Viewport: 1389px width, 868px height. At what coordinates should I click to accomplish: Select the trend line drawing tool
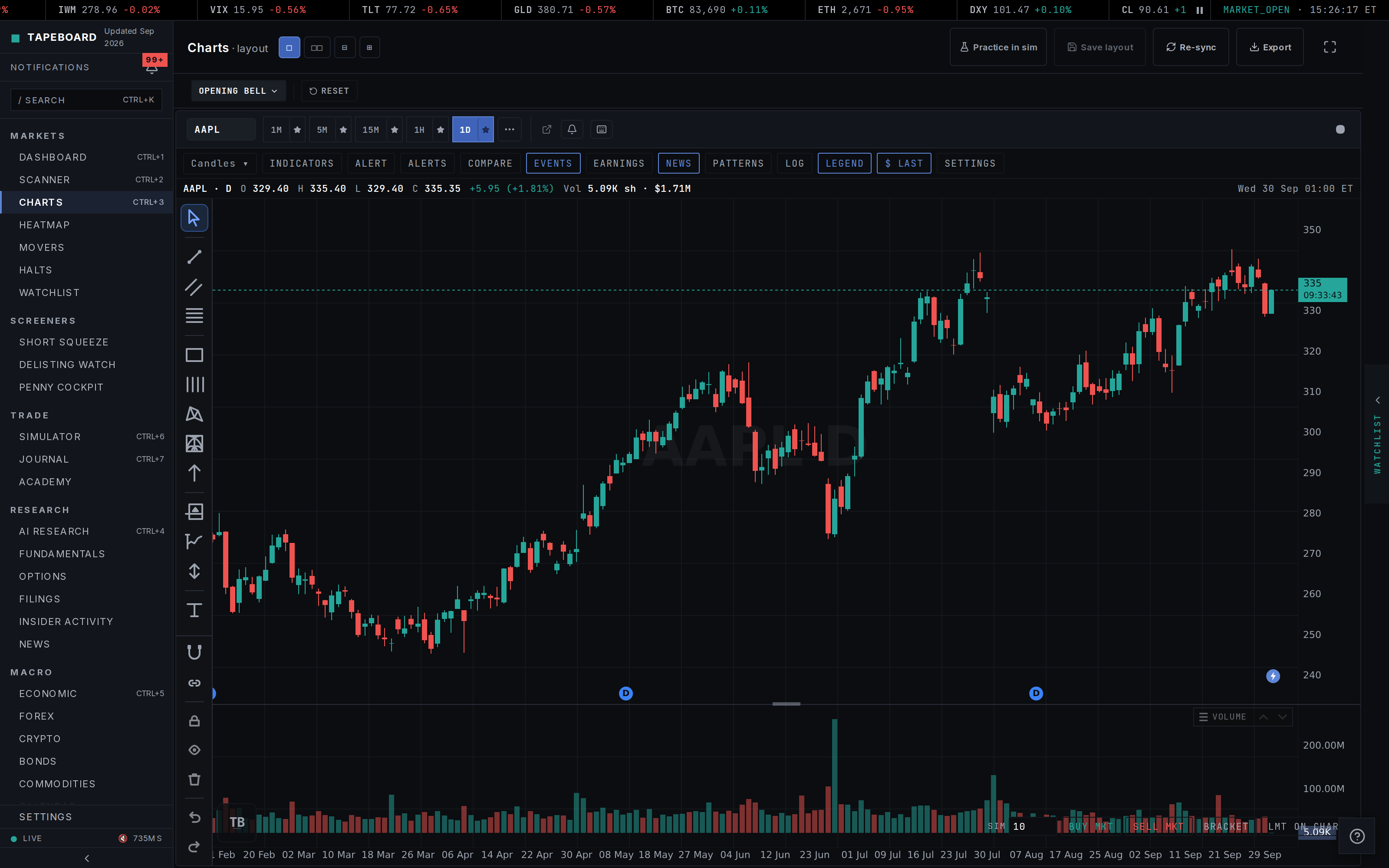tap(194, 256)
